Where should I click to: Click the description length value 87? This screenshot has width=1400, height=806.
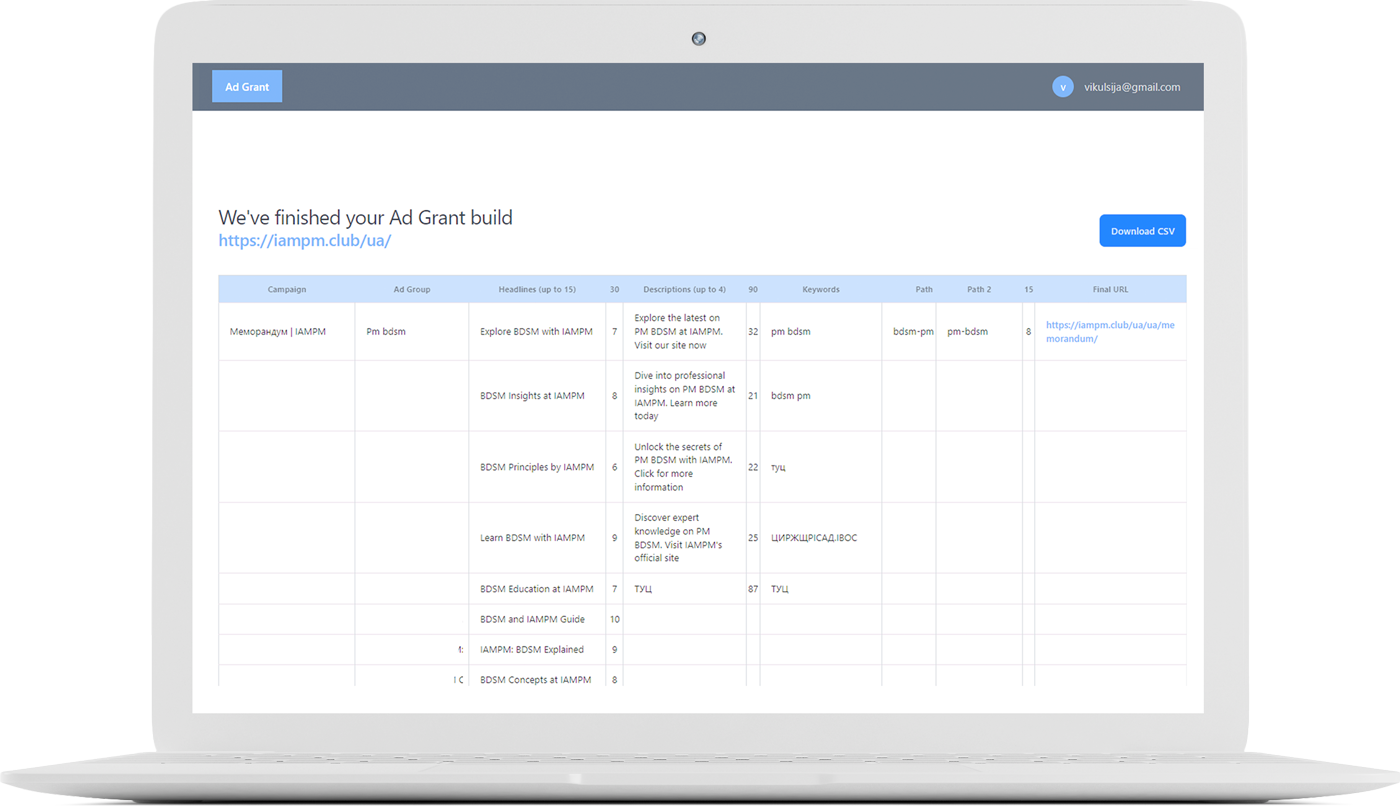click(753, 589)
